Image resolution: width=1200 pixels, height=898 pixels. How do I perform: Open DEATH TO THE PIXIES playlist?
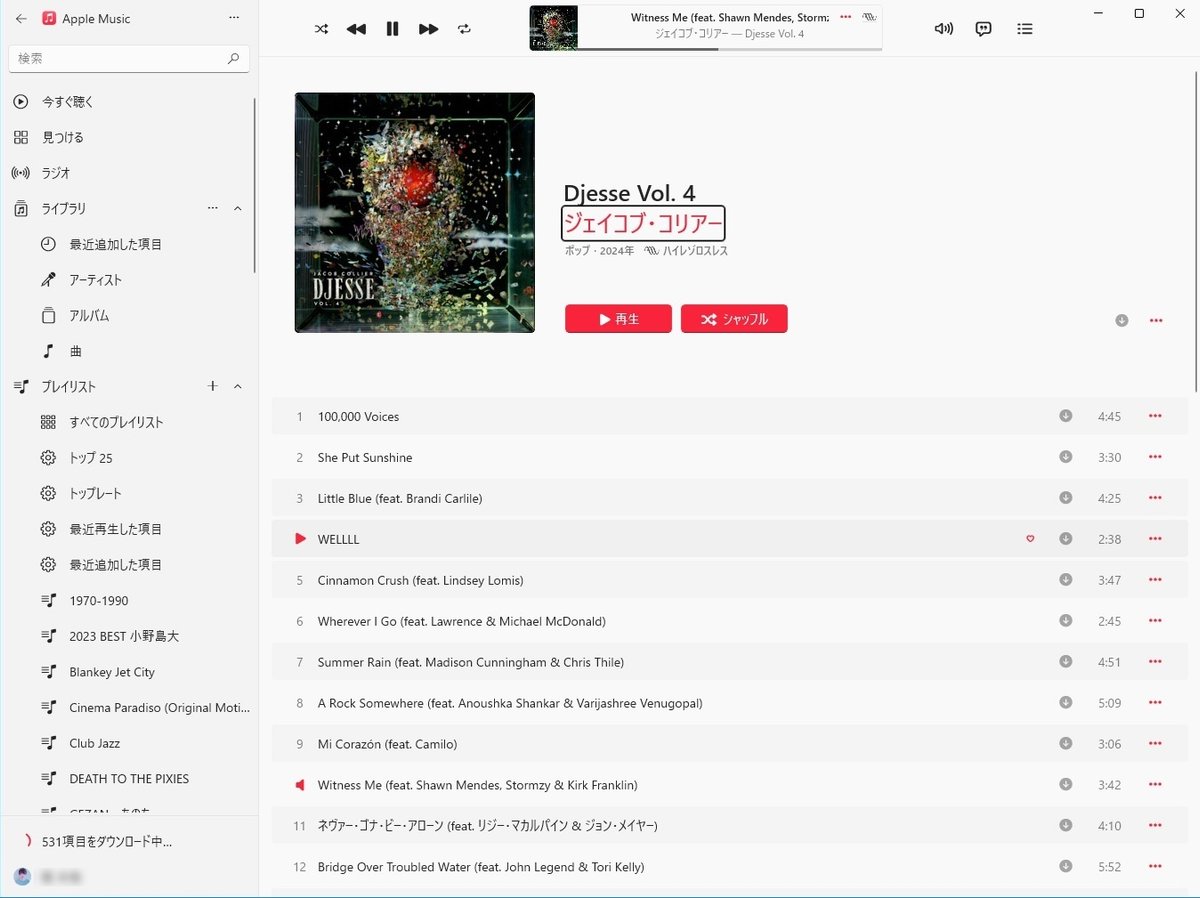pyautogui.click(x=128, y=779)
